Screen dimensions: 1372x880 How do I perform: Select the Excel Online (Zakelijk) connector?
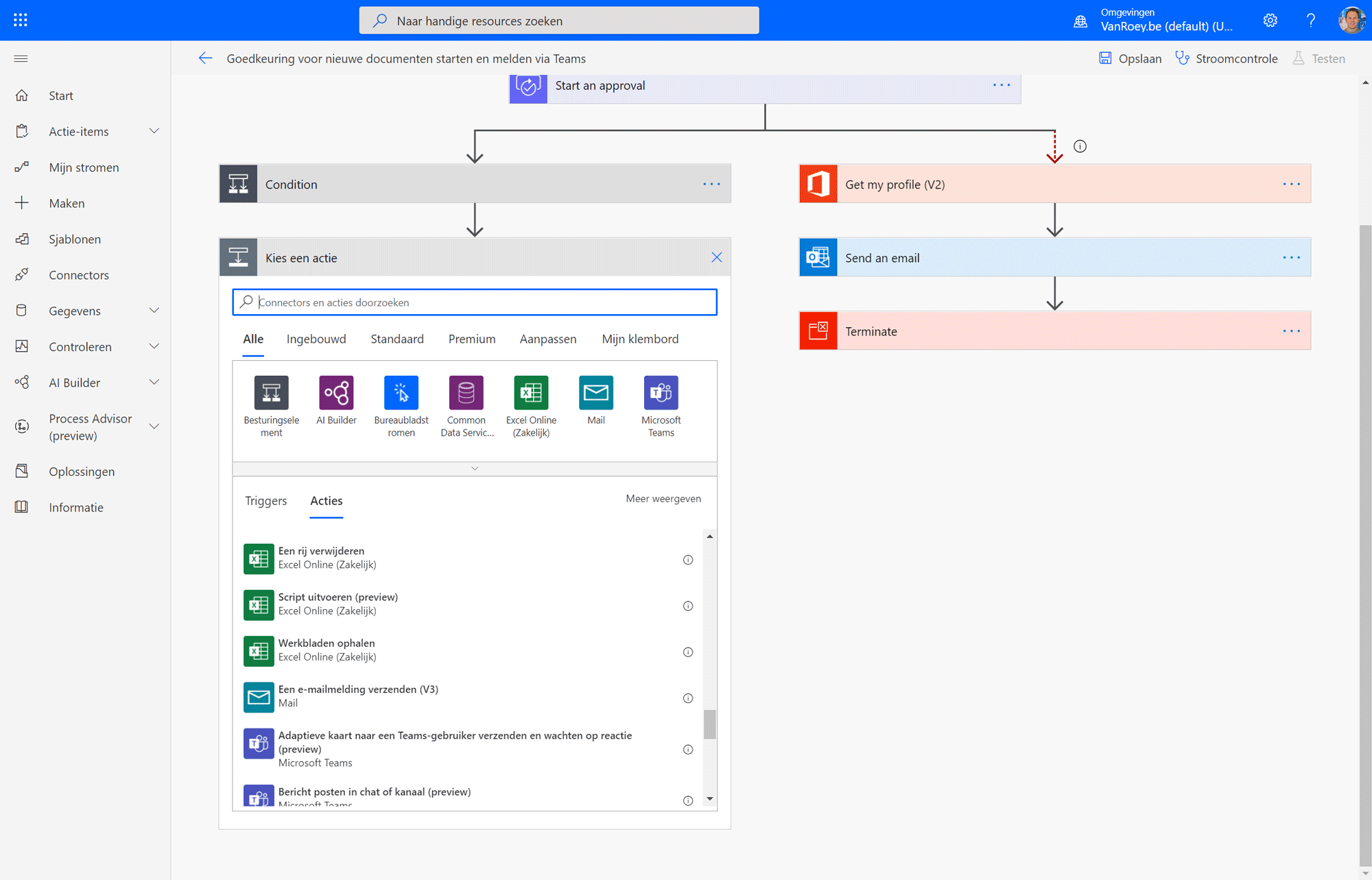(531, 392)
